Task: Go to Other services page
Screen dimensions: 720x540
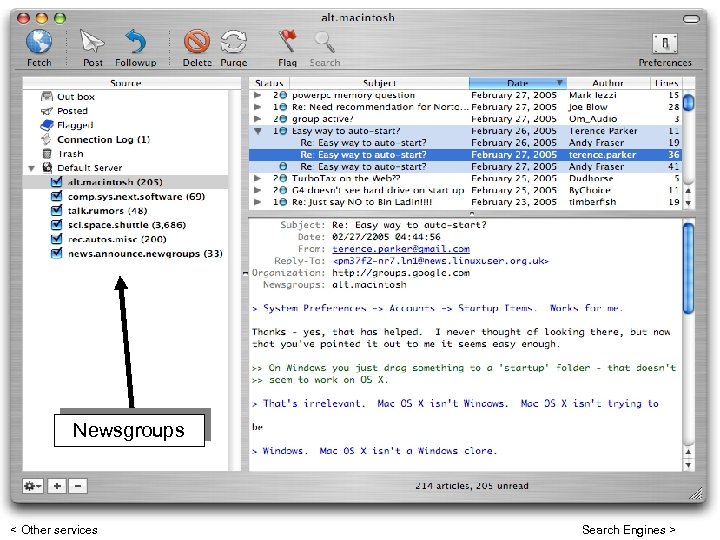Action: (54, 529)
